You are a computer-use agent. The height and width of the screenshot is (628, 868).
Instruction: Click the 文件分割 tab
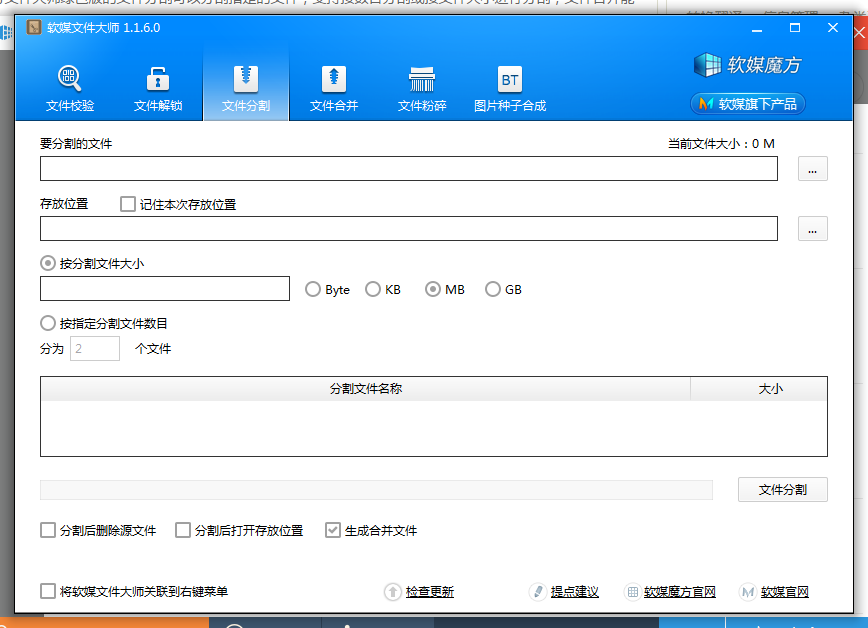tap(246, 87)
